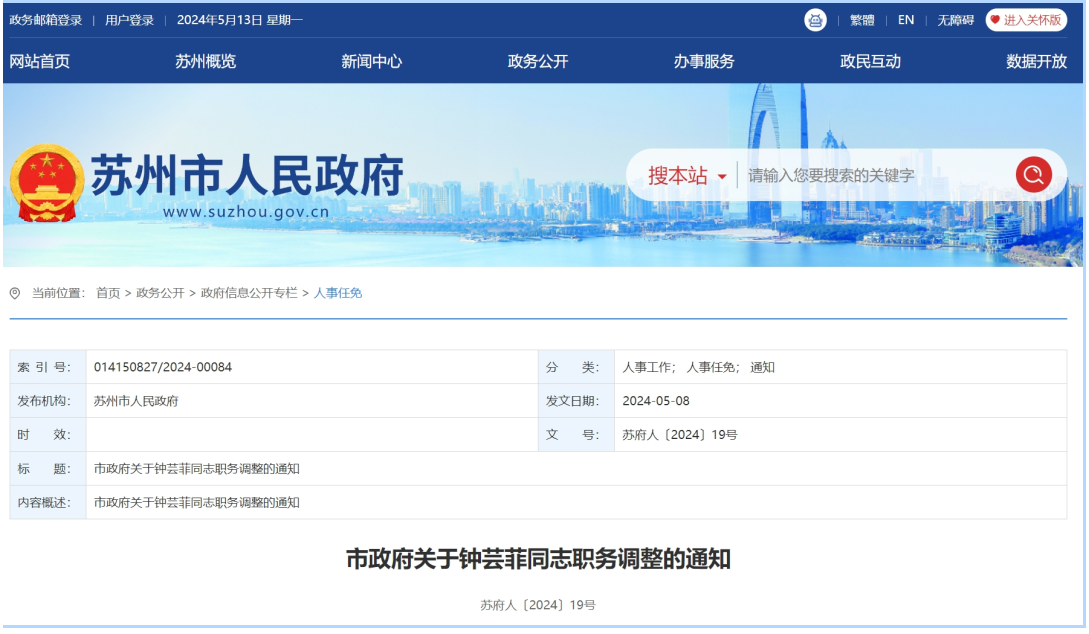Enable 无障碍 accessibility mode
The width and height of the screenshot is (1089, 634).
point(955,20)
